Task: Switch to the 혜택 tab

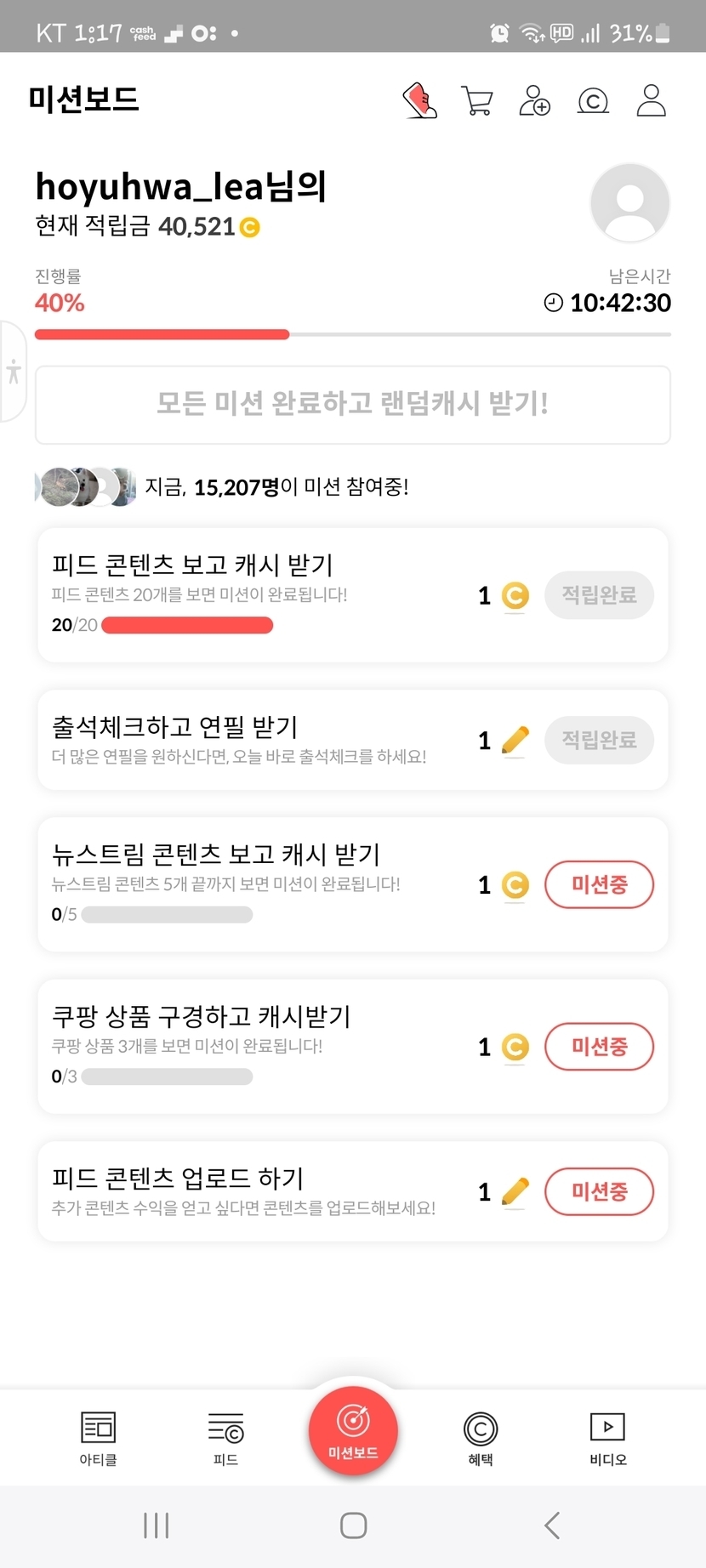Action: click(x=481, y=1439)
